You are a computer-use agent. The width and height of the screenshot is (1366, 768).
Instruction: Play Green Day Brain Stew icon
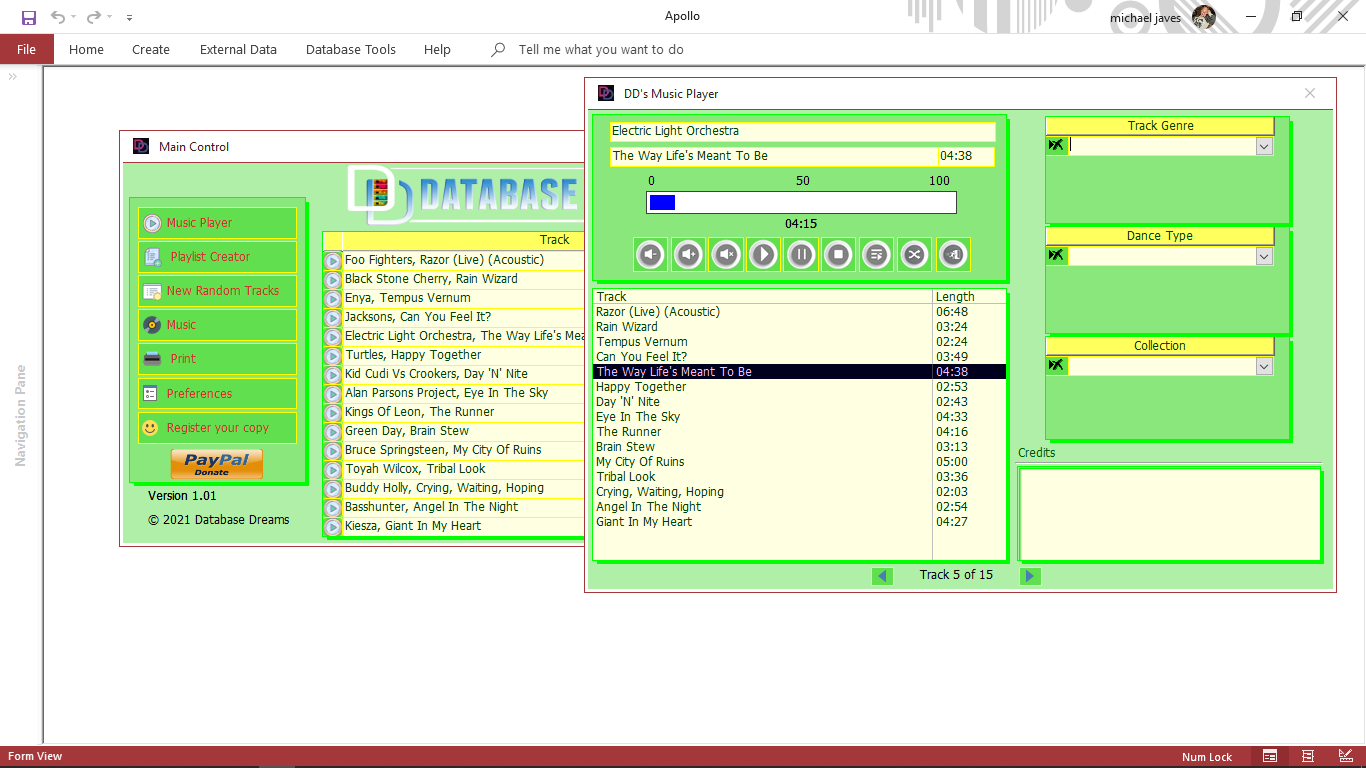333,431
